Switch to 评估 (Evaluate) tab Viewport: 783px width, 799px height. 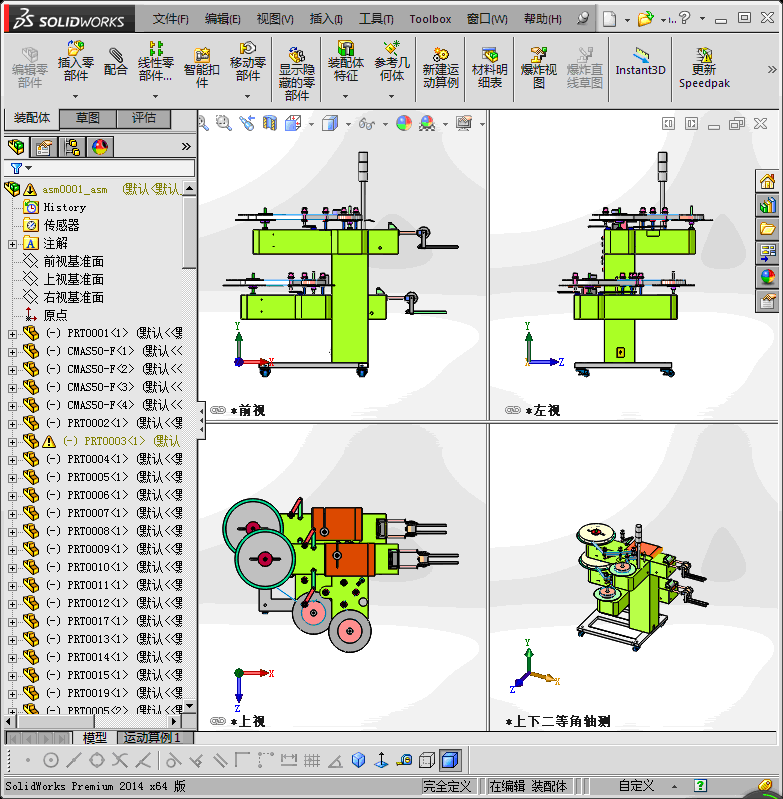pos(144,118)
